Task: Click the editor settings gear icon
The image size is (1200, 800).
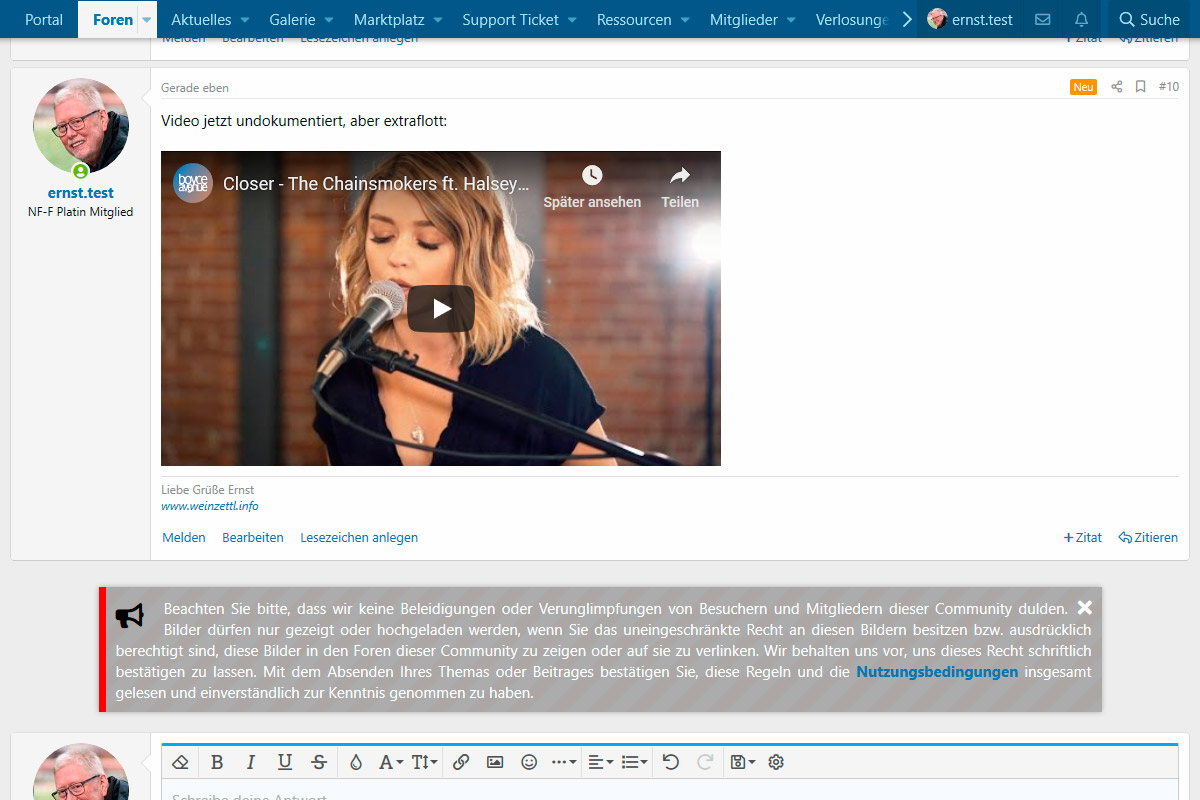Action: (776, 762)
